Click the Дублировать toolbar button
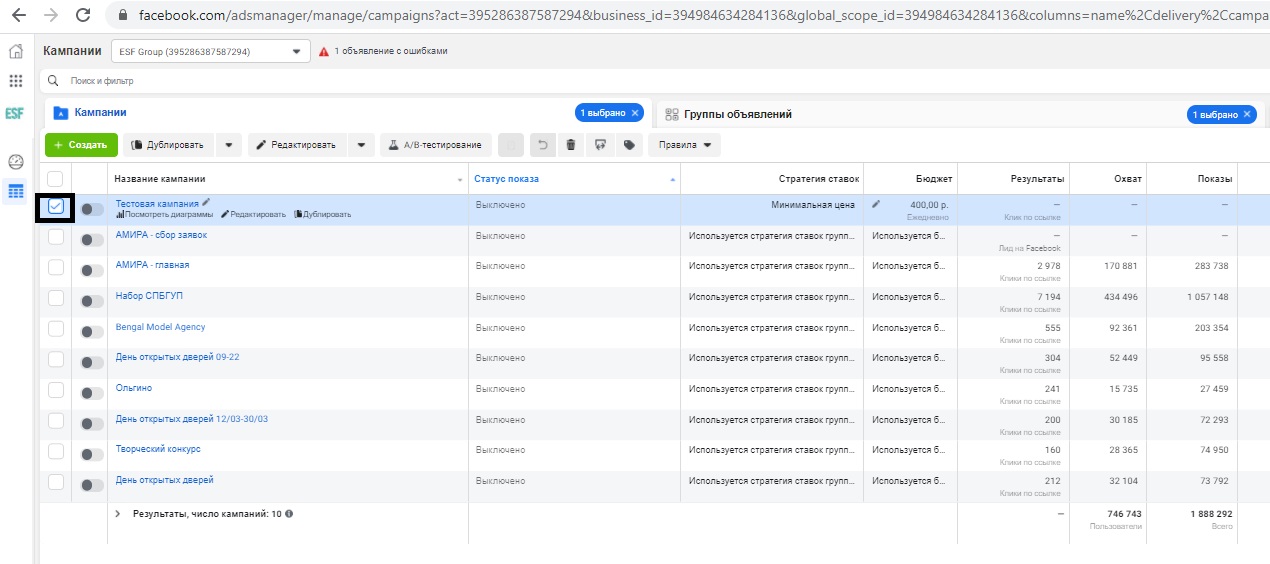This screenshot has width=1270, height=564. click(x=169, y=145)
